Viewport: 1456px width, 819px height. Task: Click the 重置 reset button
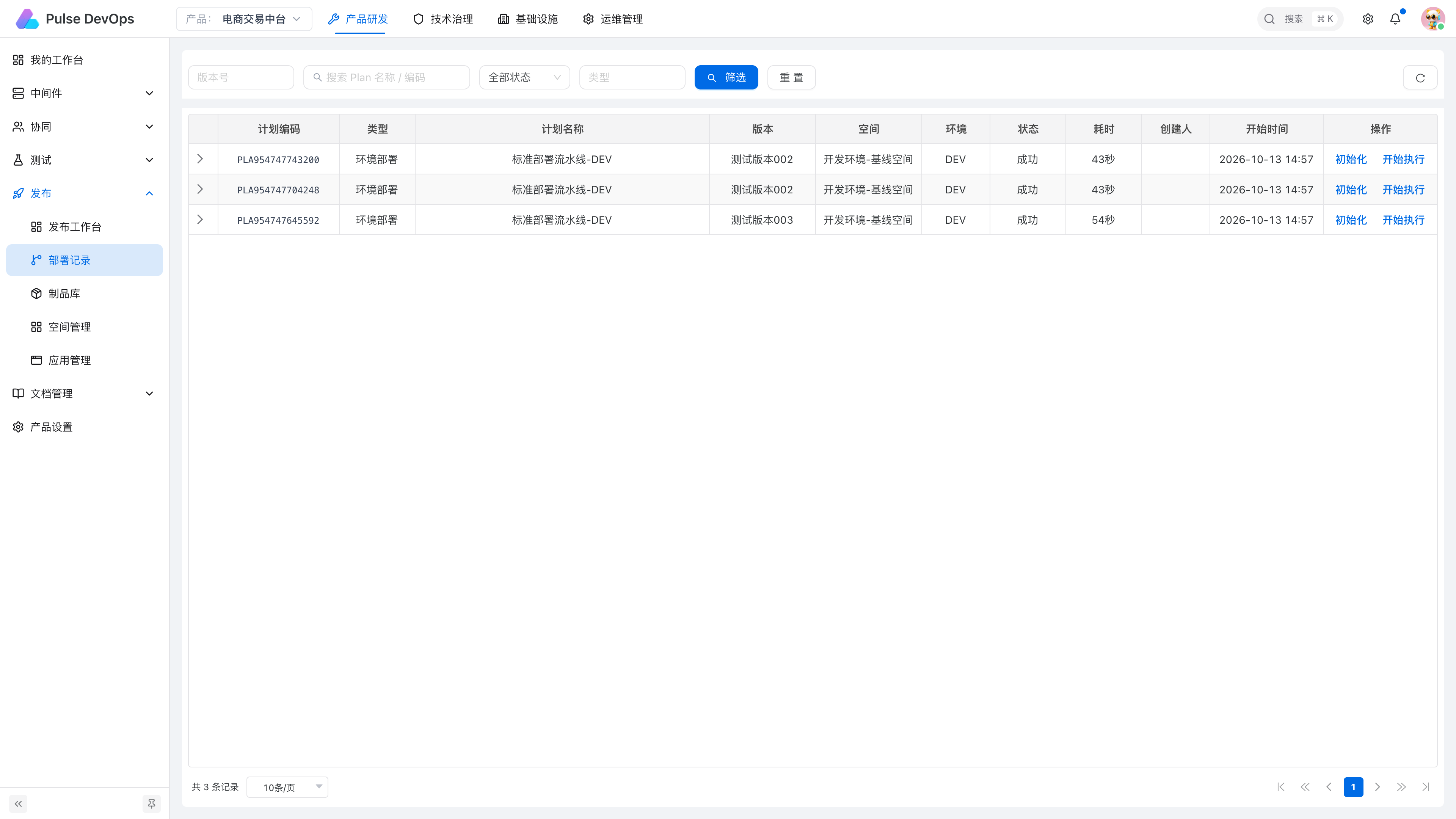coord(791,77)
